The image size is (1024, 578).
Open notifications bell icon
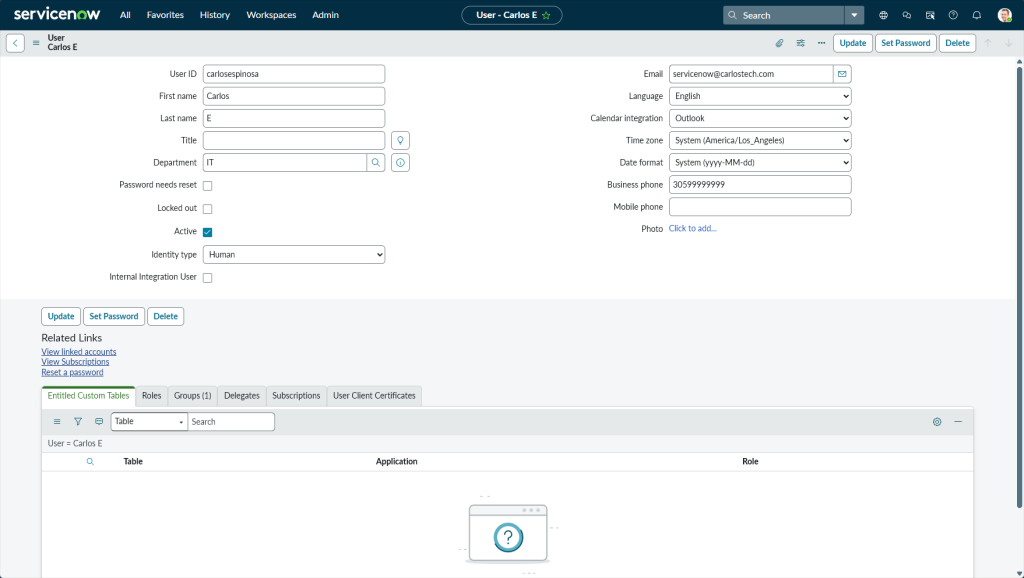point(976,15)
